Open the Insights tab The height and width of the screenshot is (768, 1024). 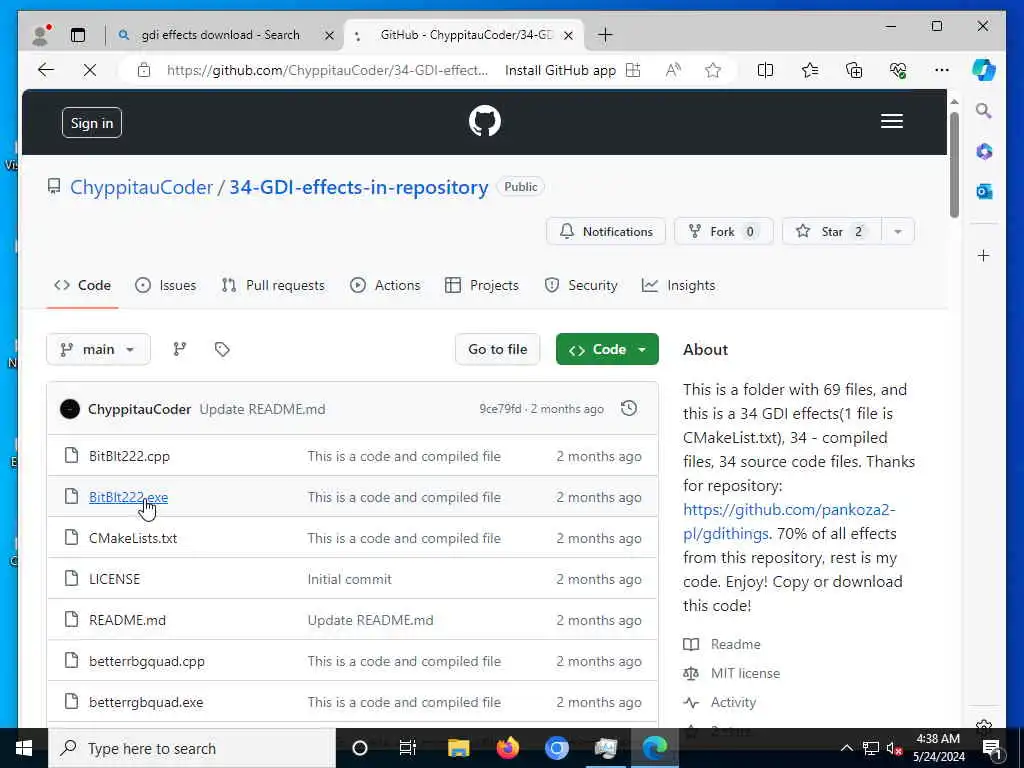[679, 285]
